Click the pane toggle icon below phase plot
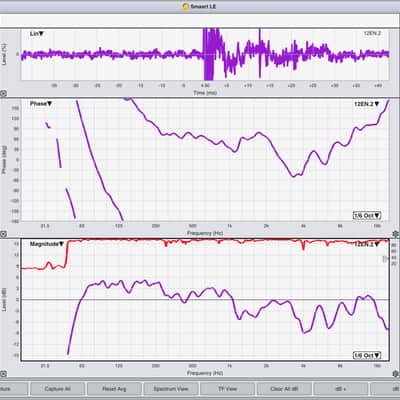This screenshot has width=400, height=400. tap(3, 234)
